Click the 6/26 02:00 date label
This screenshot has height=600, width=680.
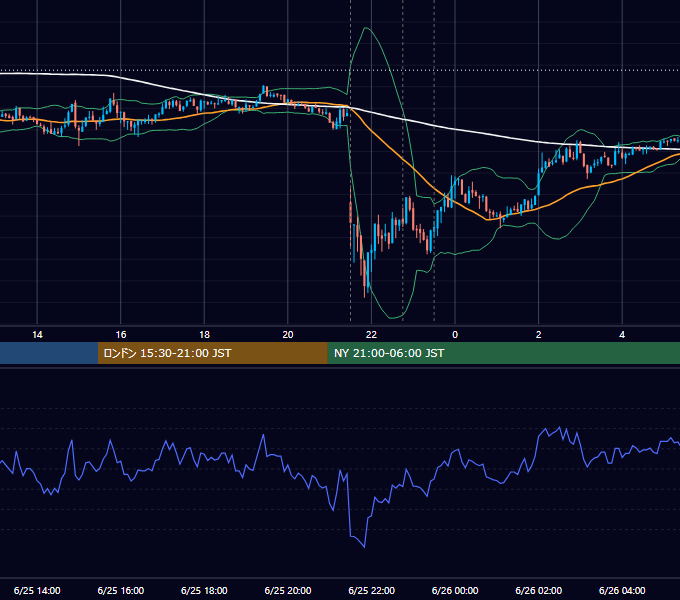click(x=539, y=590)
